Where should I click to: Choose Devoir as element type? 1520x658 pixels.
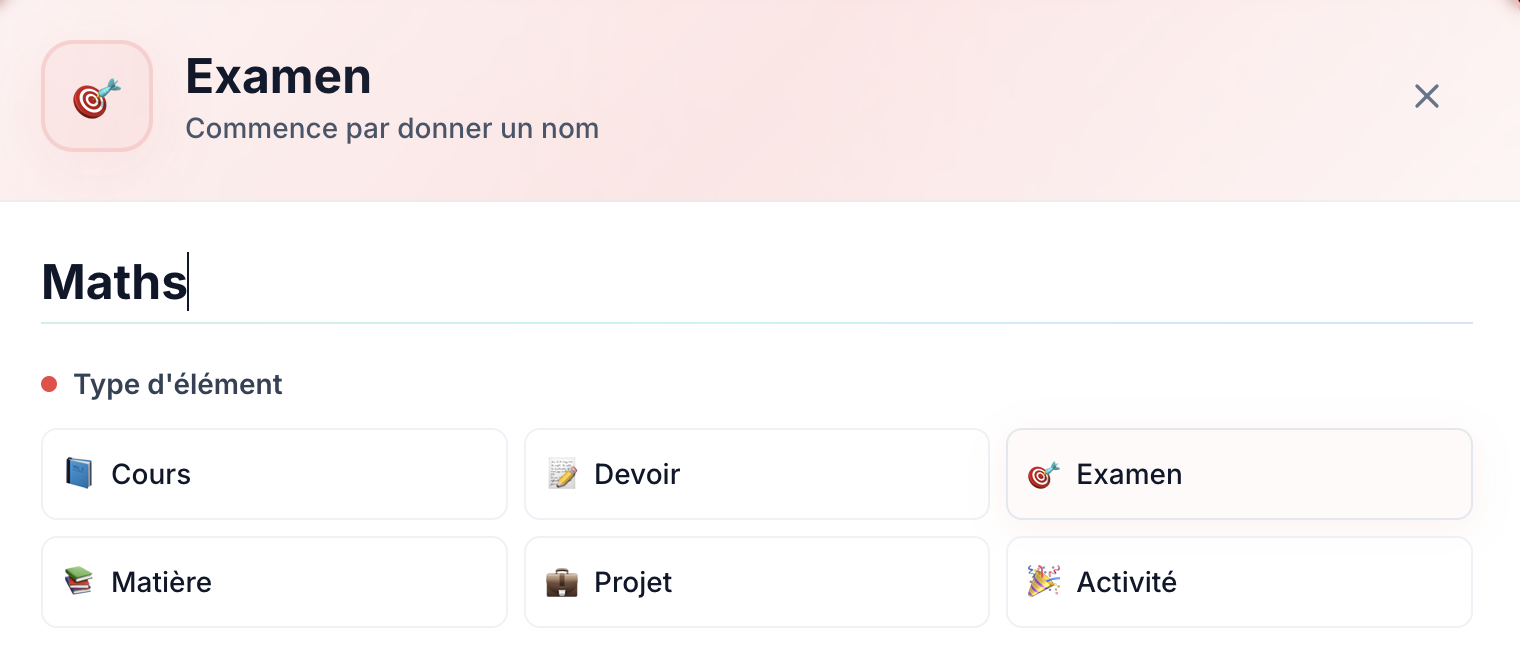click(756, 474)
